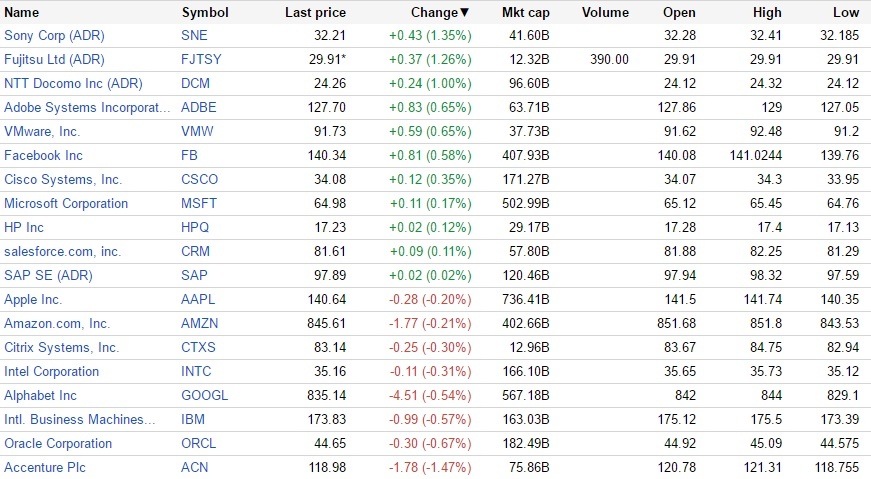Open the Facebook Inc stock page
Image resolution: width=871 pixels, height=479 pixels.
point(43,156)
